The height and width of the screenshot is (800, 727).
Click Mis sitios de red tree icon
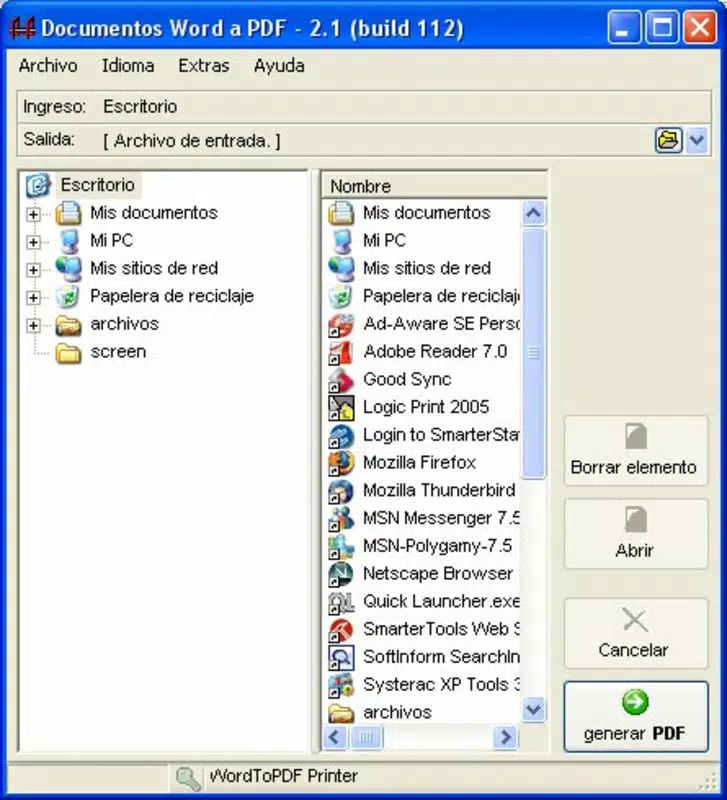pos(68,268)
